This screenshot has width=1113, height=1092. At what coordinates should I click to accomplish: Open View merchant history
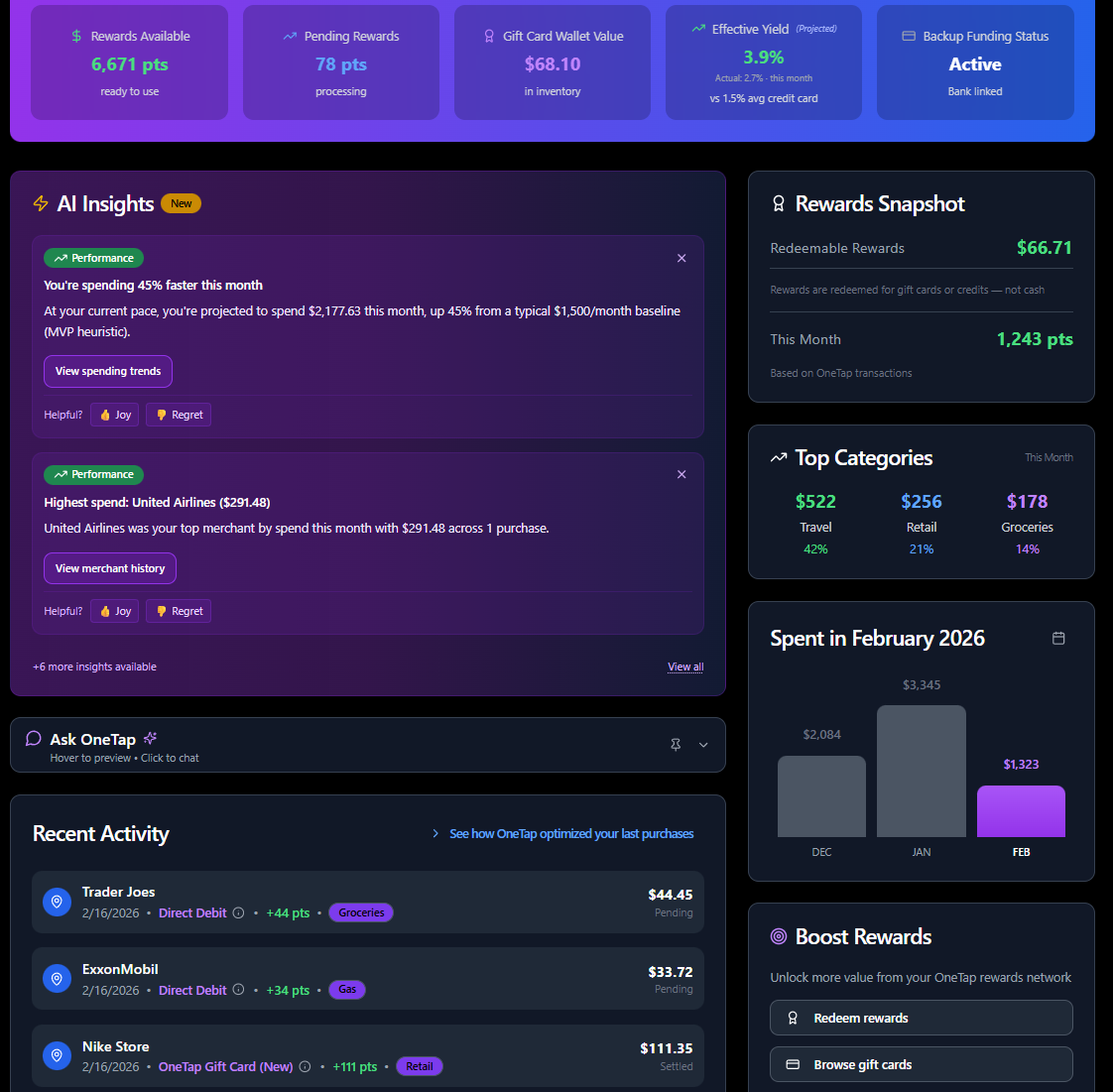[109, 568]
